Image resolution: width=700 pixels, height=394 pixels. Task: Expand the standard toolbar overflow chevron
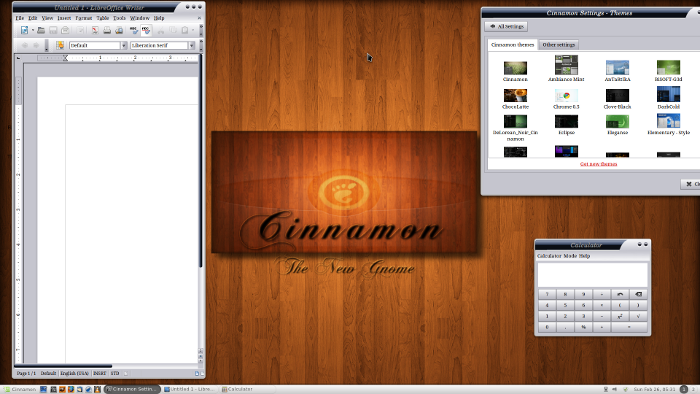coord(201,30)
